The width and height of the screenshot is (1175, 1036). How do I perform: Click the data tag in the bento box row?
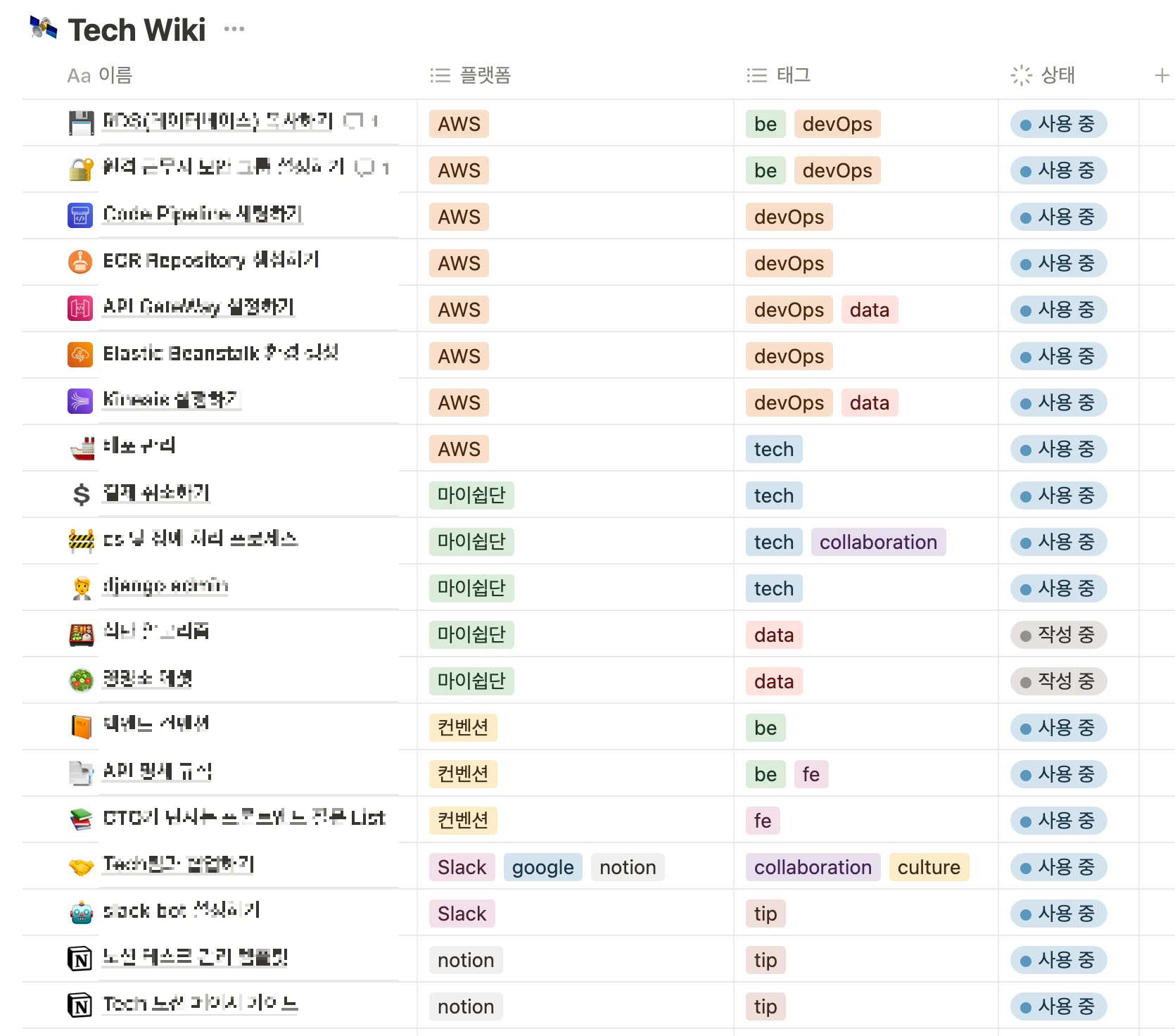(x=774, y=635)
